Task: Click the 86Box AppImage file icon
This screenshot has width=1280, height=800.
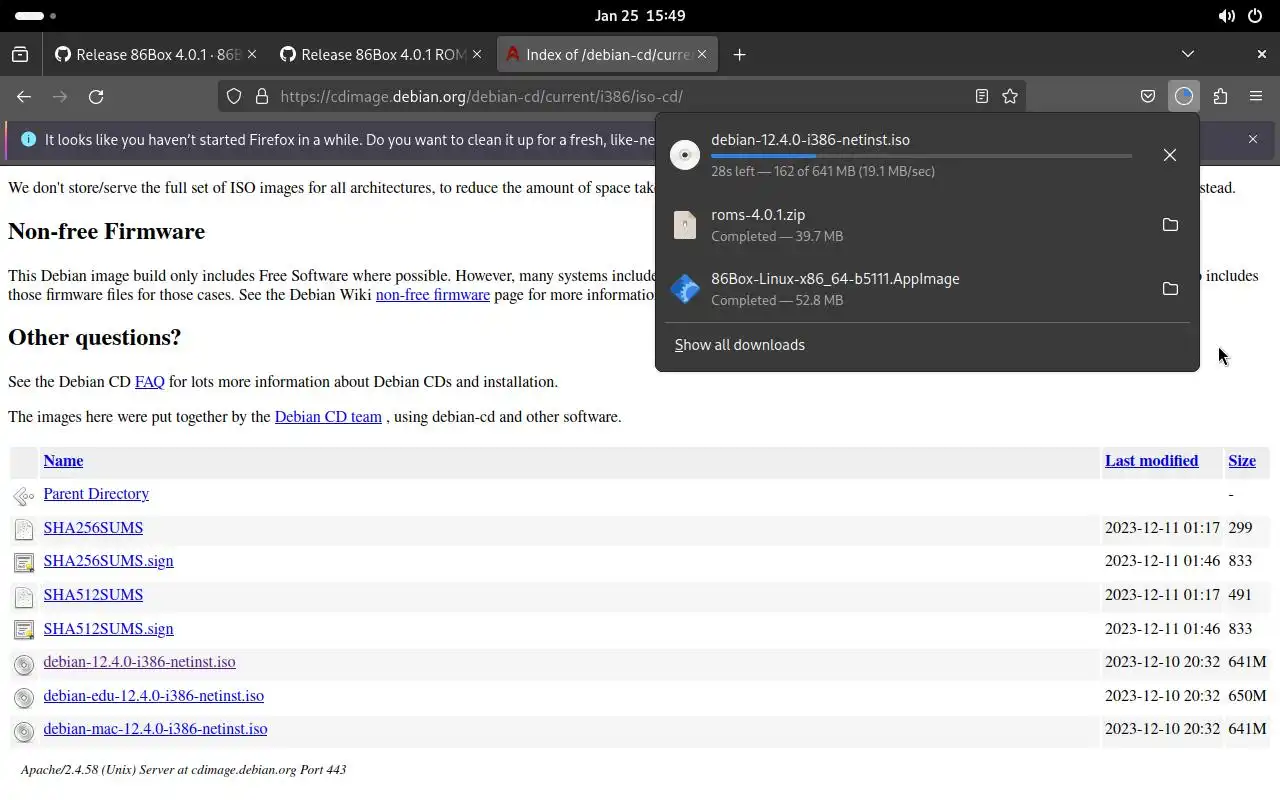Action: pos(685,289)
